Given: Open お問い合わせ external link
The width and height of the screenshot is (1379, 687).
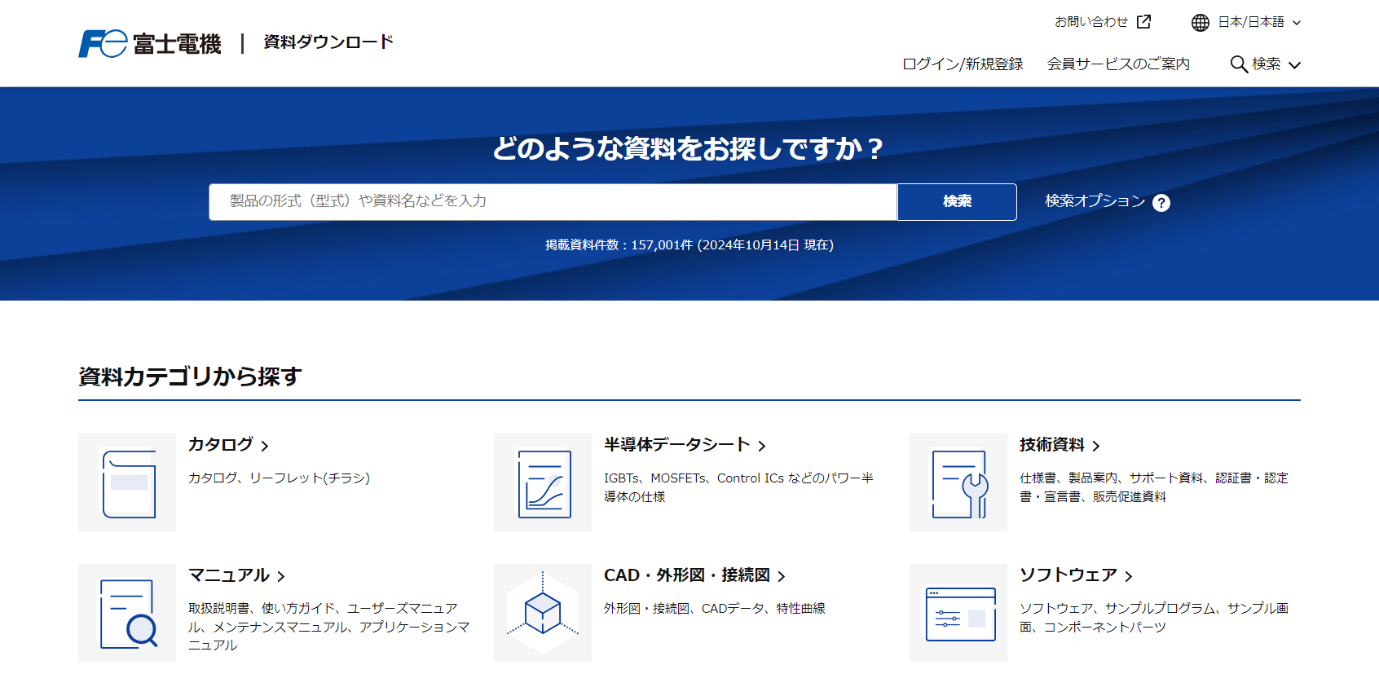Looking at the screenshot, I should click(x=1102, y=22).
